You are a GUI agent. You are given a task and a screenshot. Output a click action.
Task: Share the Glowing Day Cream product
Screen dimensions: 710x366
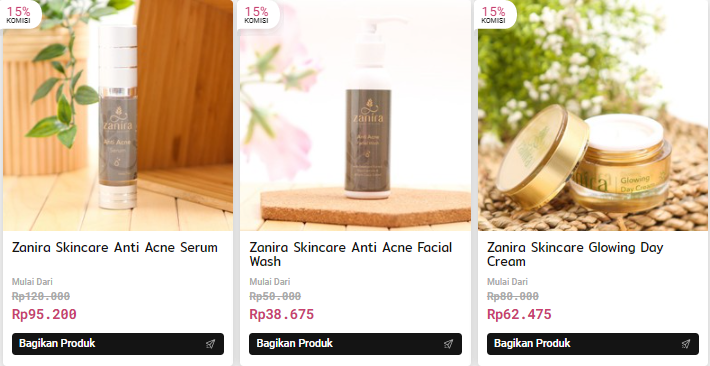(593, 344)
